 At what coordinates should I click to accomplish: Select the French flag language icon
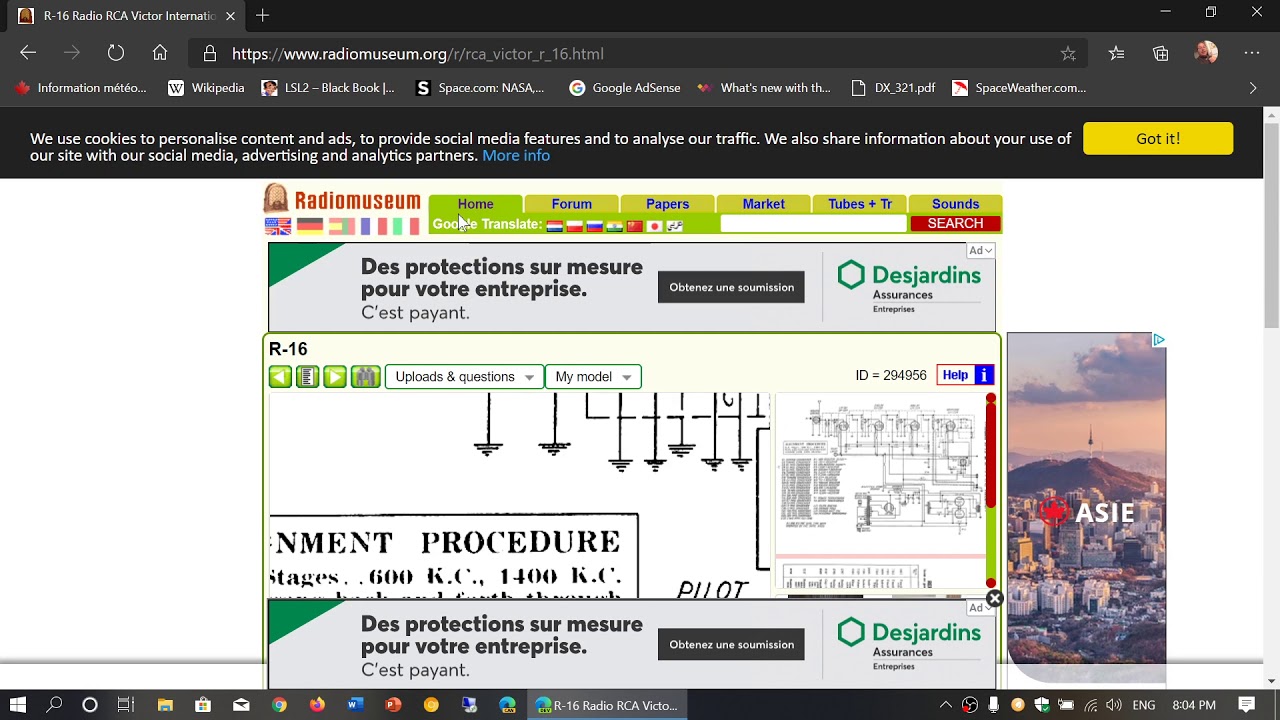point(373,227)
